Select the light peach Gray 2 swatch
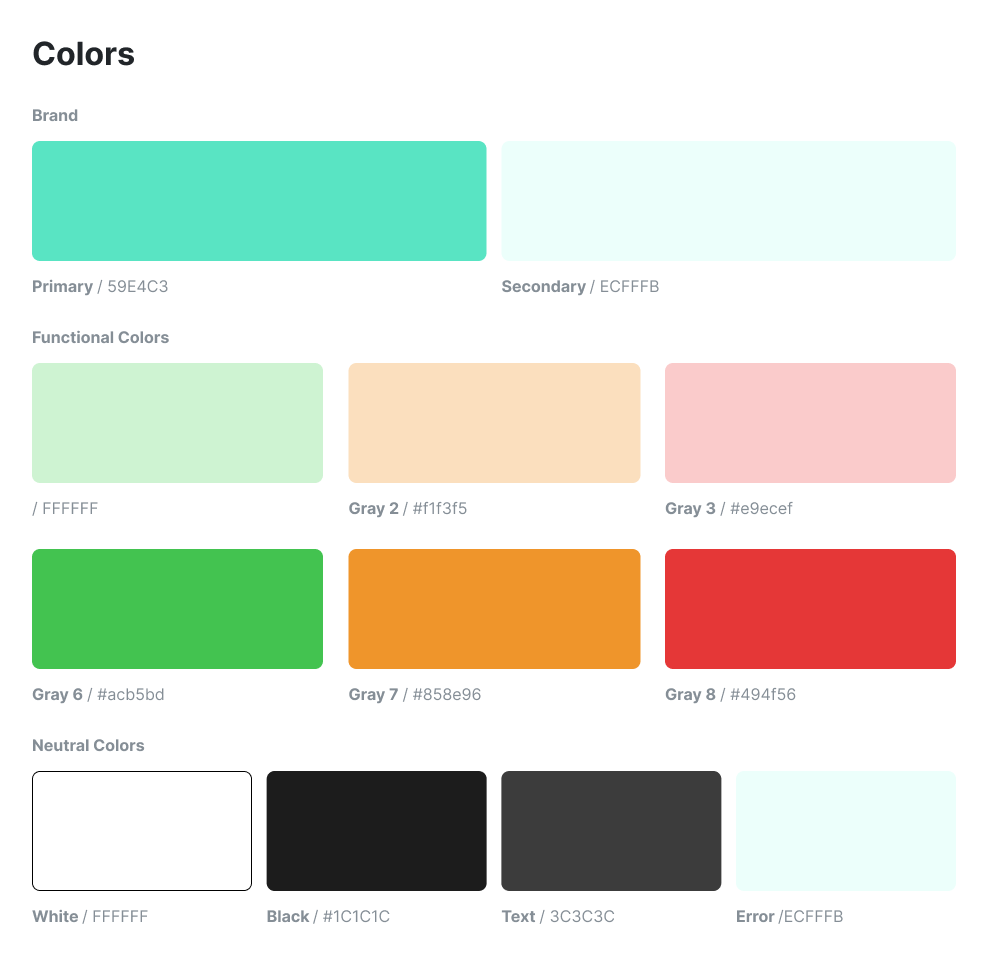The height and width of the screenshot is (959, 988). pyautogui.click(x=494, y=423)
